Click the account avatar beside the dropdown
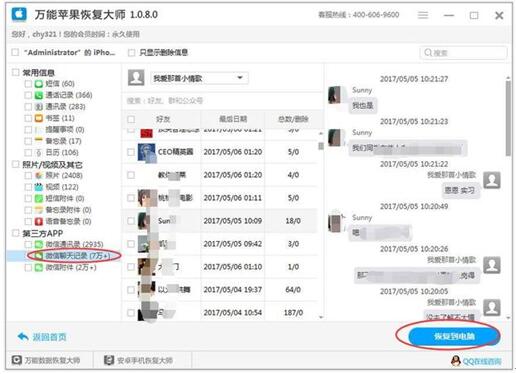 [136, 78]
